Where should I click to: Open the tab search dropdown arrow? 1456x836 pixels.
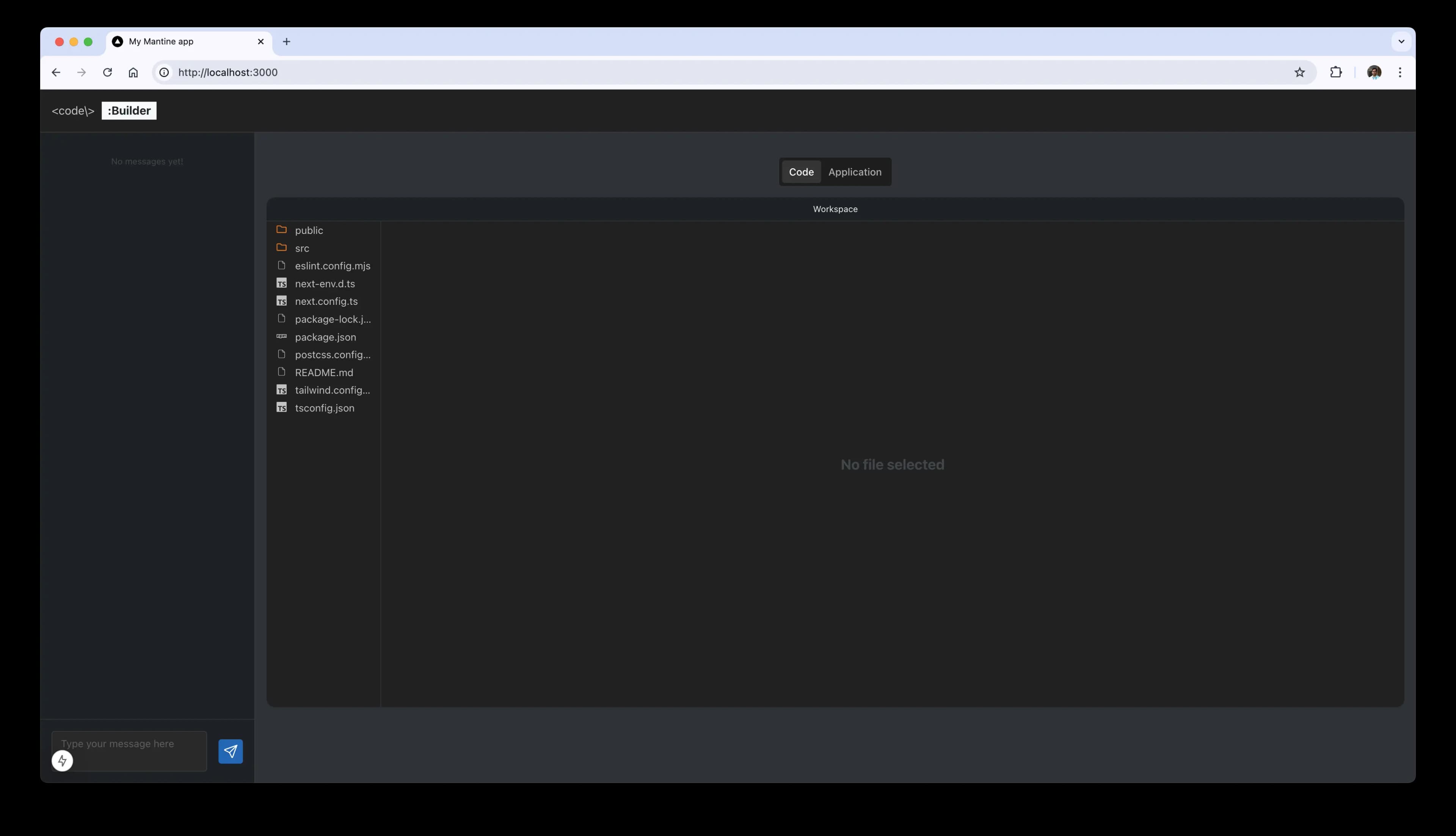click(x=1401, y=41)
